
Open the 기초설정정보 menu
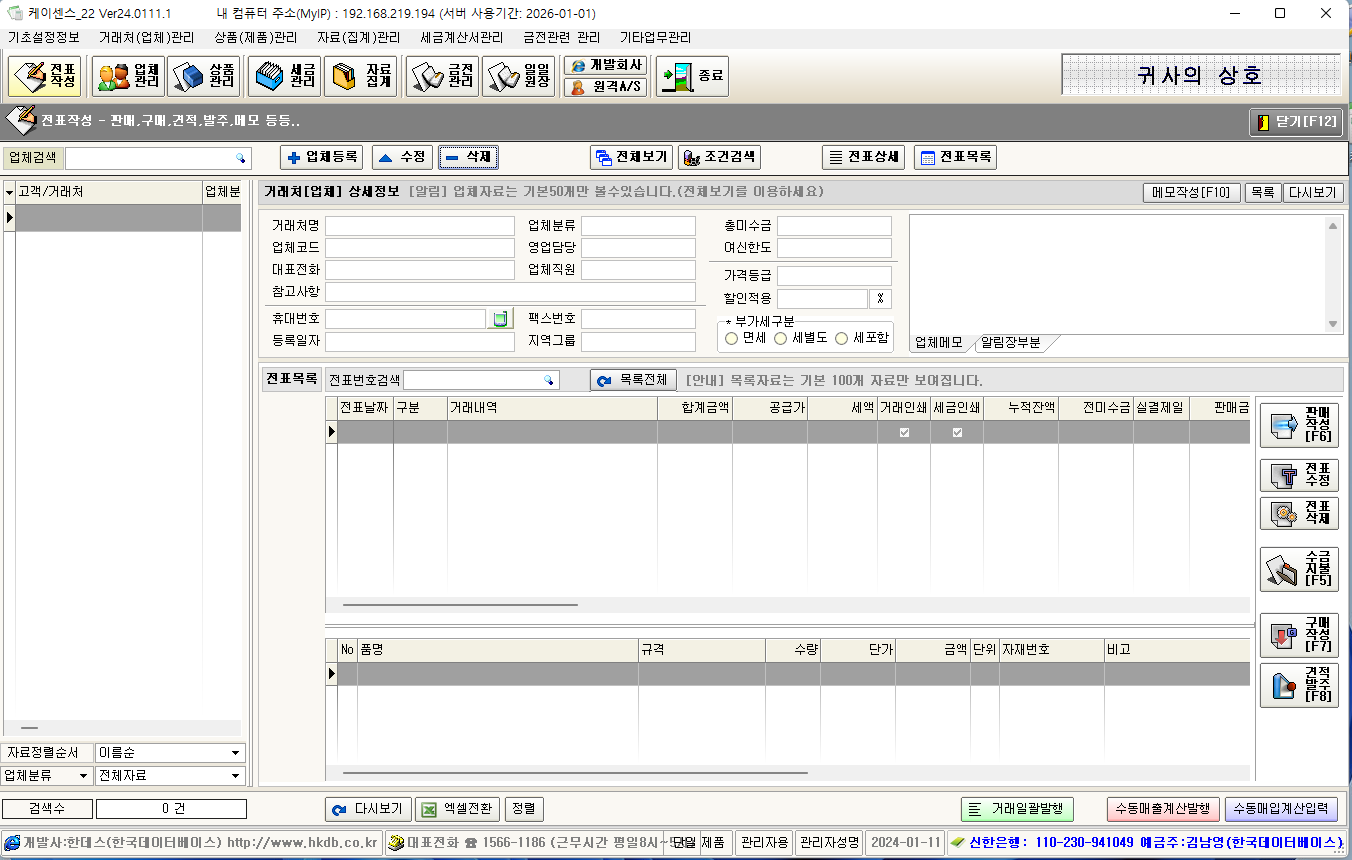(x=44, y=37)
